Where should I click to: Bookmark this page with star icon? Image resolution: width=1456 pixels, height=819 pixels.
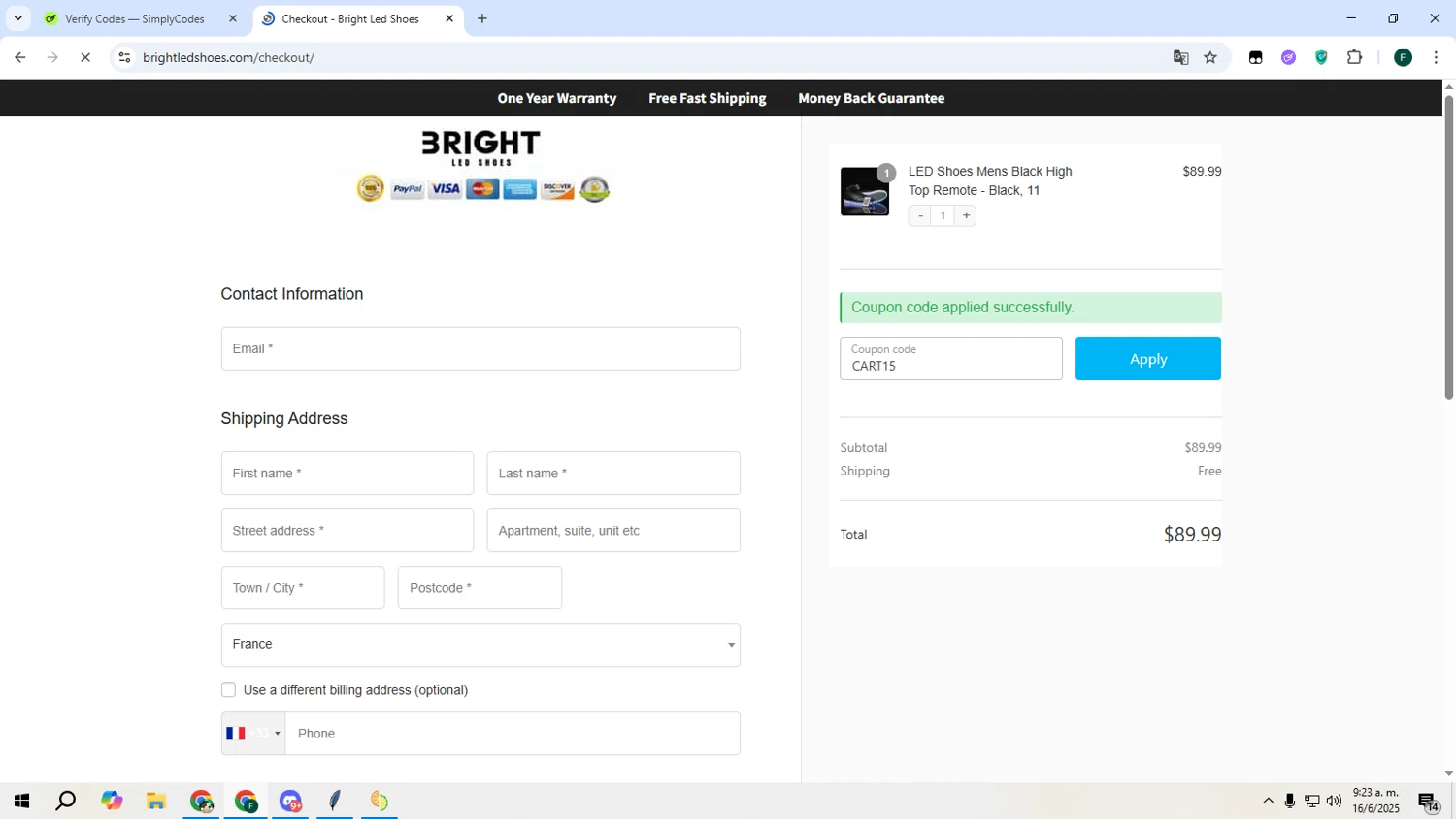1210,57
